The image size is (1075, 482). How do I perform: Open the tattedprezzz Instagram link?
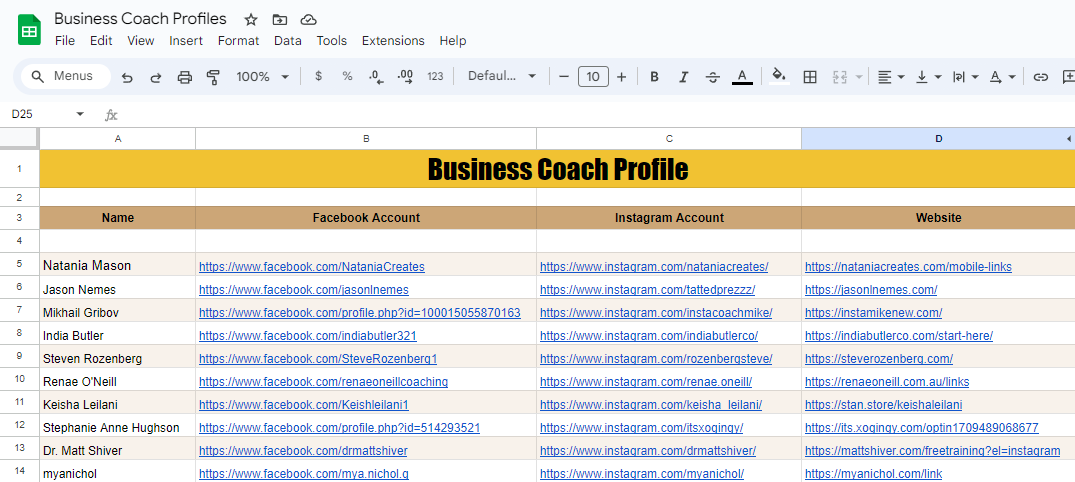click(x=648, y=289)
